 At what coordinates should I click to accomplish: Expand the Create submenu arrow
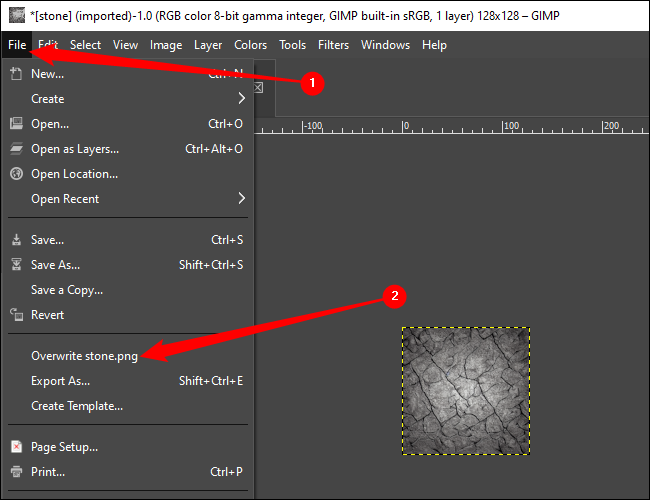[x=242, y=99]
